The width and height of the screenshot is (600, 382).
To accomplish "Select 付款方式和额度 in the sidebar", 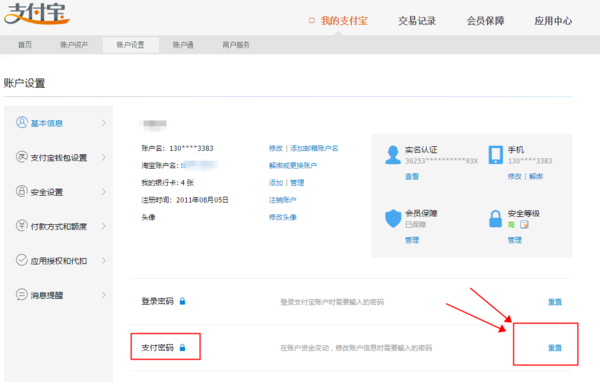I will click(59, 227).
